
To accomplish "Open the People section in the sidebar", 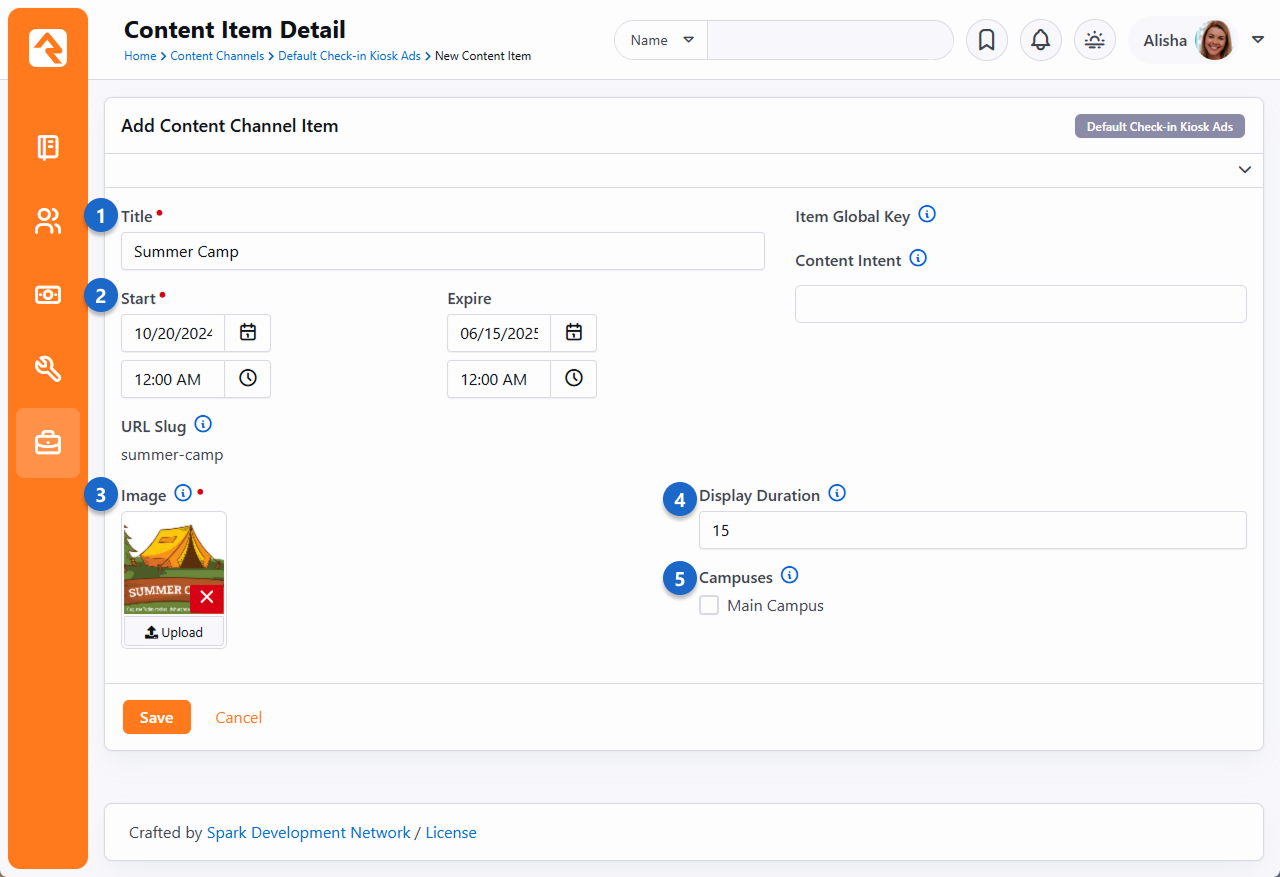I will 48,221.
